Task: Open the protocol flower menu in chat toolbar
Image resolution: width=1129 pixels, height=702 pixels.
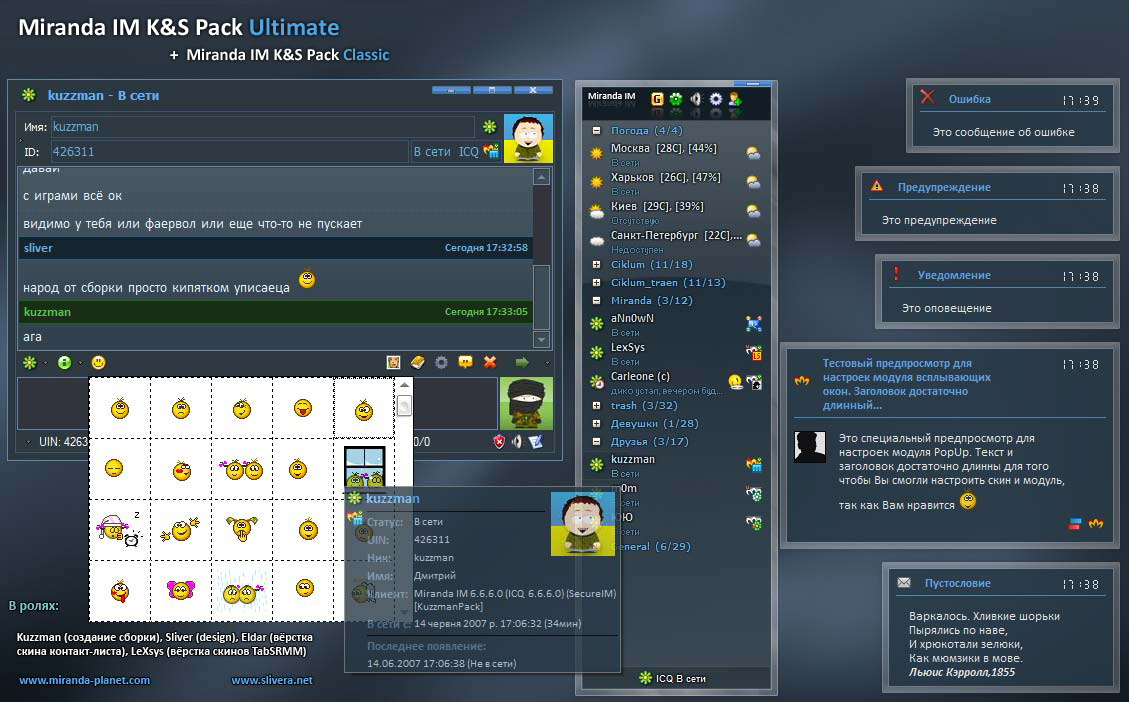Action: (29, 362)
